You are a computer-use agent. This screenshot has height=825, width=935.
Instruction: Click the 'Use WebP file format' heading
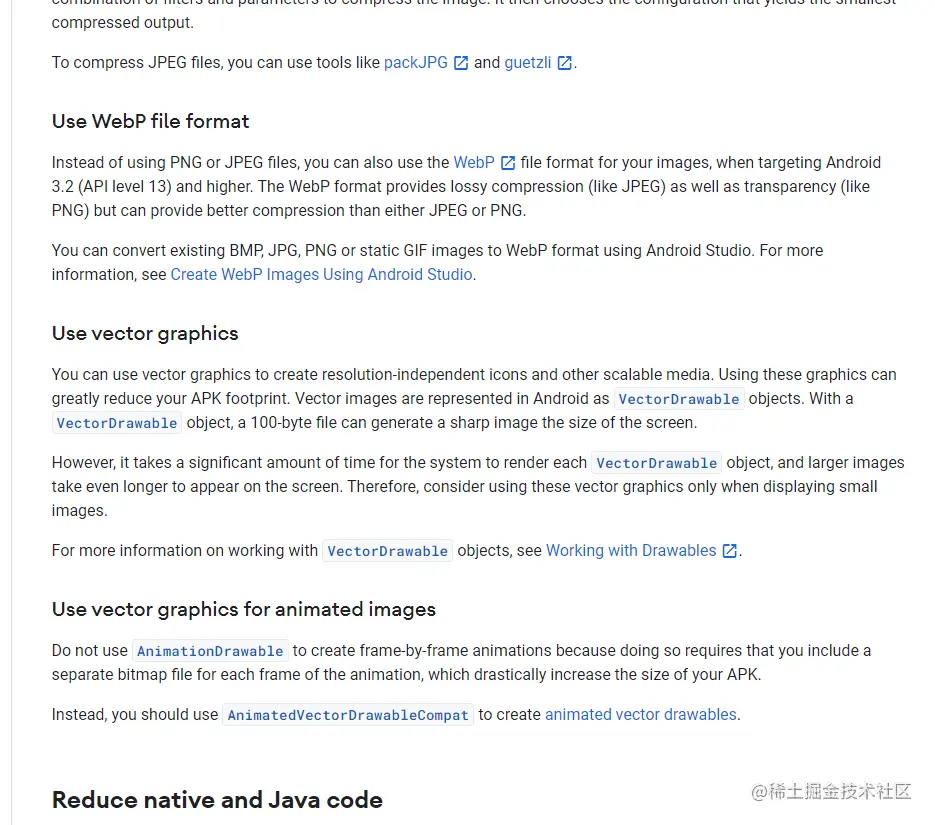151,121
